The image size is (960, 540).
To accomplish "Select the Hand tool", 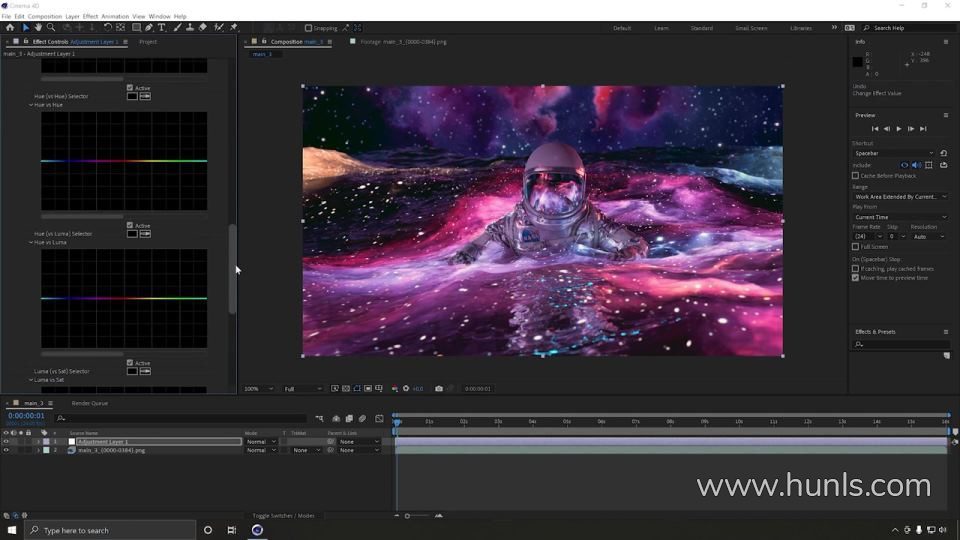I will [x=38, y=28].
